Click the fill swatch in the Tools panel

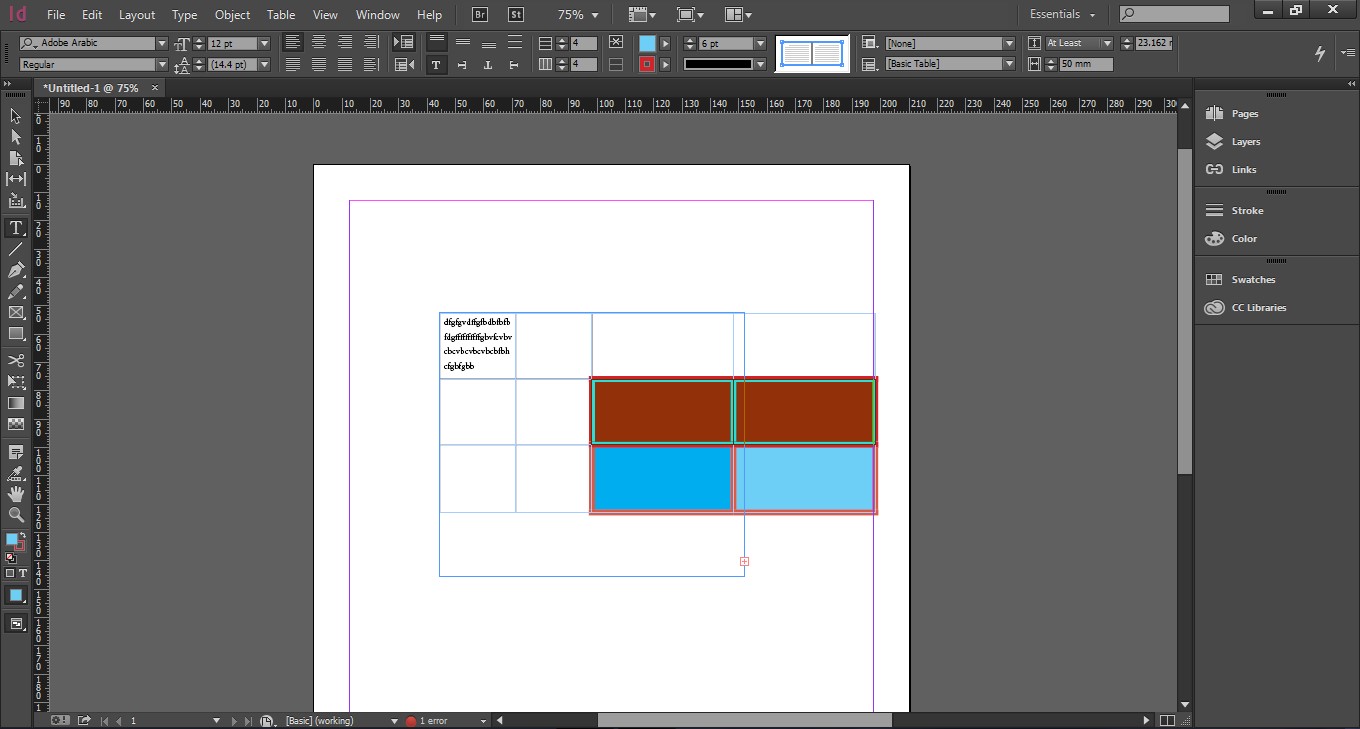pyautogui.click(x=12, y=540)
